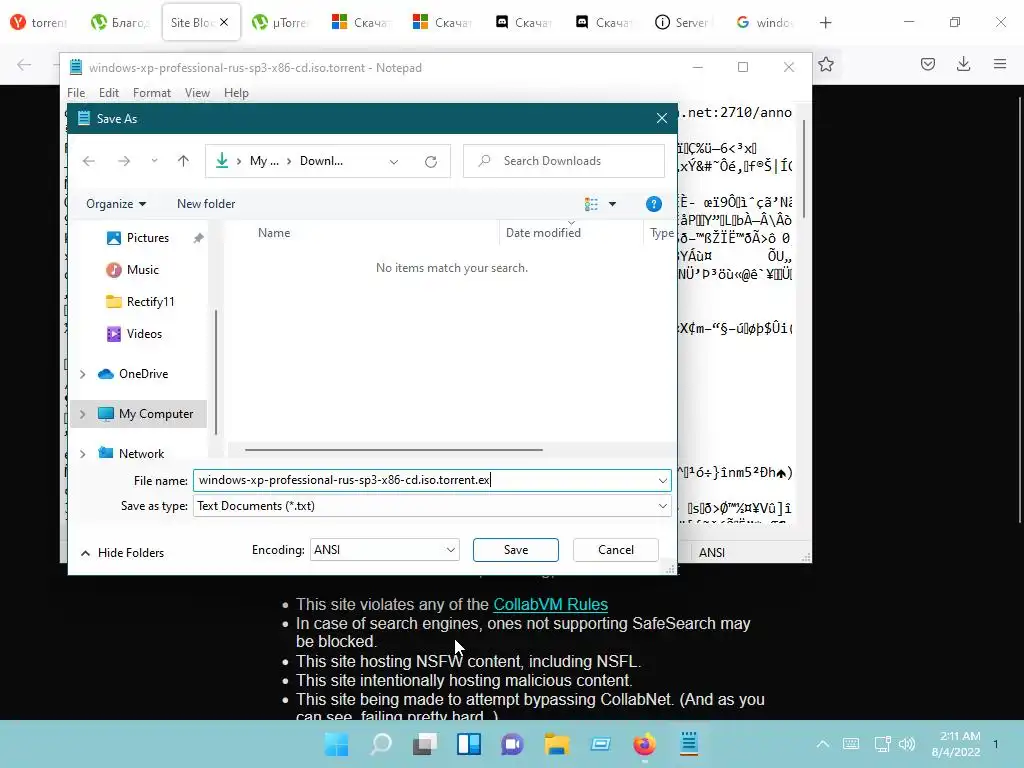Open the Pocket save icon
The image size is (1024, 768).
928,64
